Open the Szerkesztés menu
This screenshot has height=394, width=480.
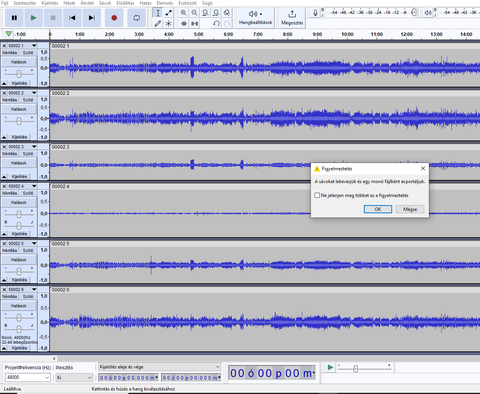click(25, 3)
